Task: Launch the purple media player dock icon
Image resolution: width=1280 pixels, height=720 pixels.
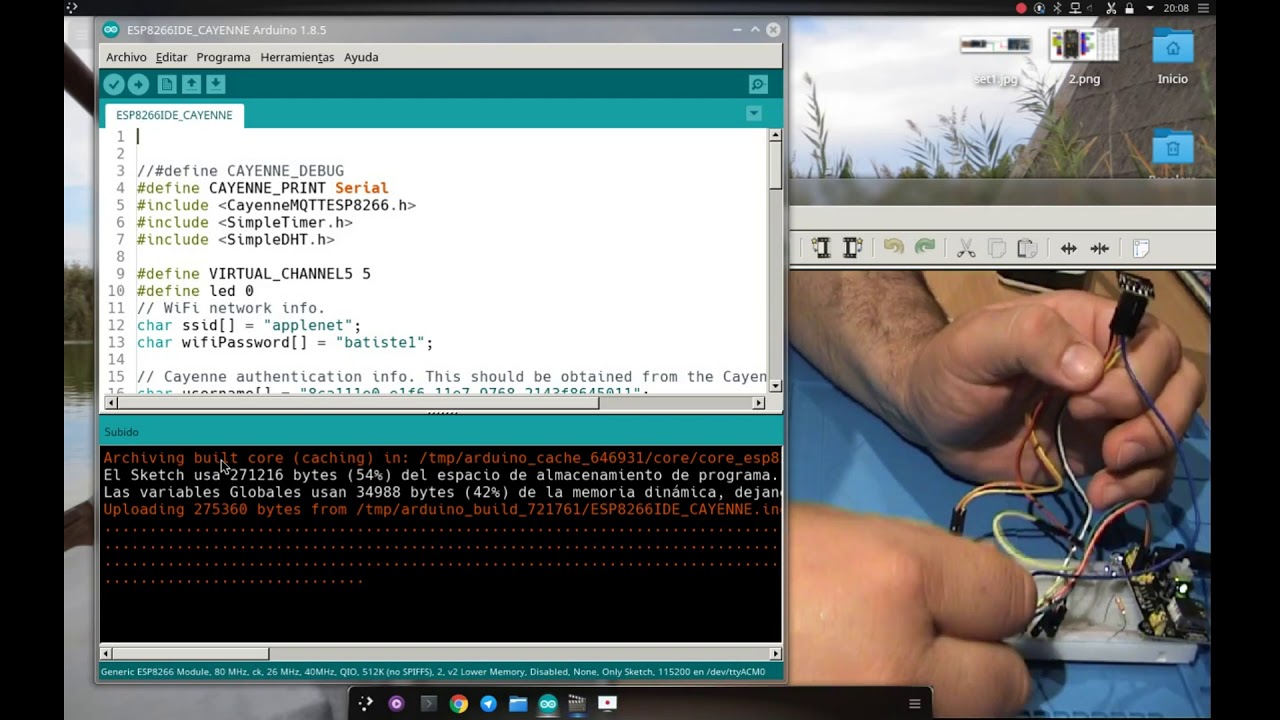Action: click(x=397, y=704)
